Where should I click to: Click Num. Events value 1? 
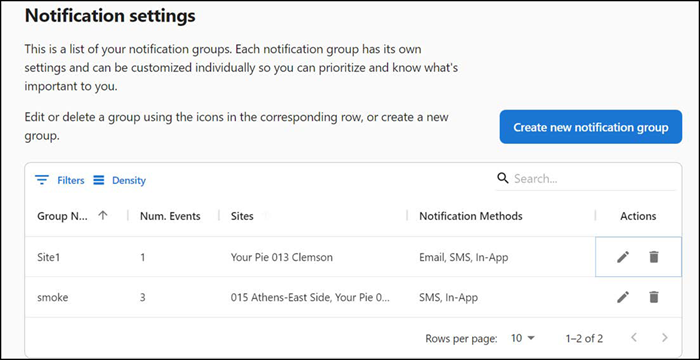click(142, 257)
